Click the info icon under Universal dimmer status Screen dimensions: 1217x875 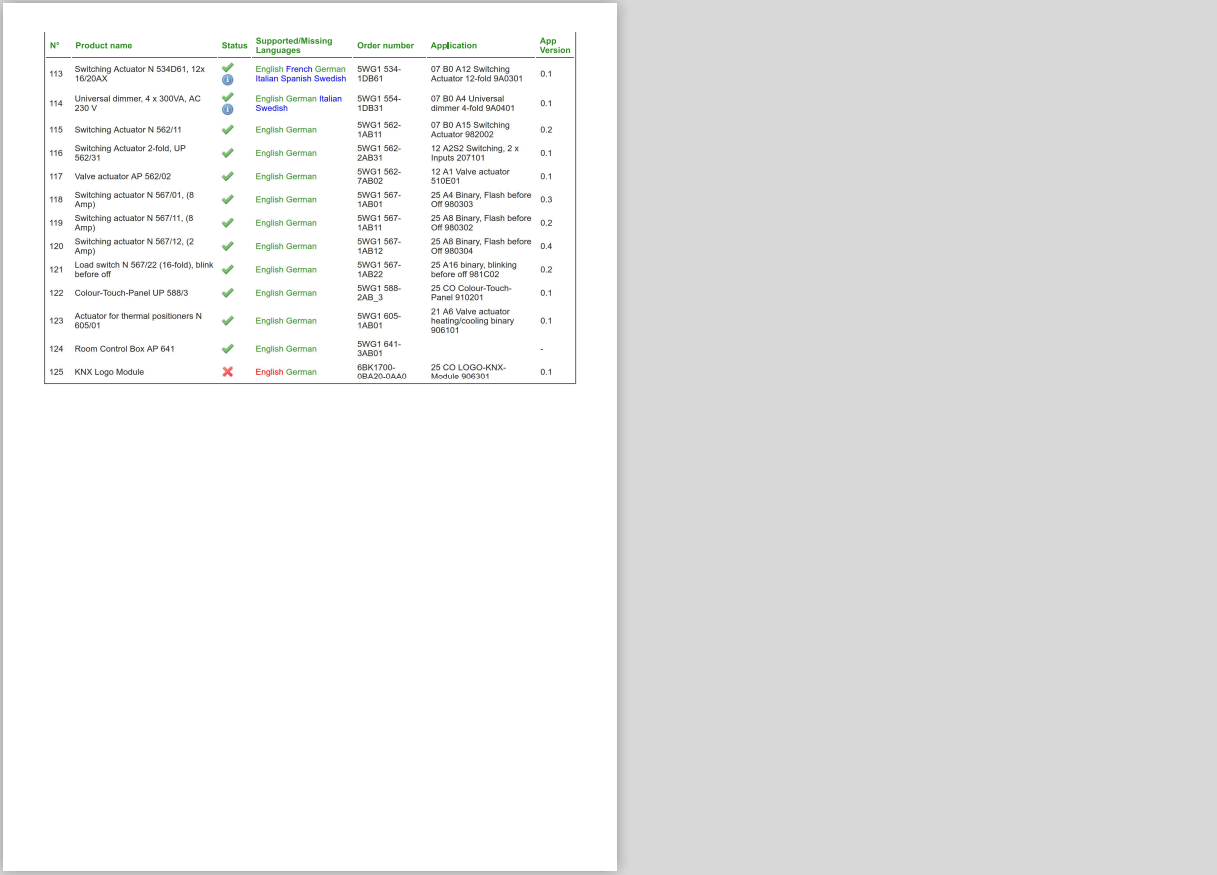(227, 109)
